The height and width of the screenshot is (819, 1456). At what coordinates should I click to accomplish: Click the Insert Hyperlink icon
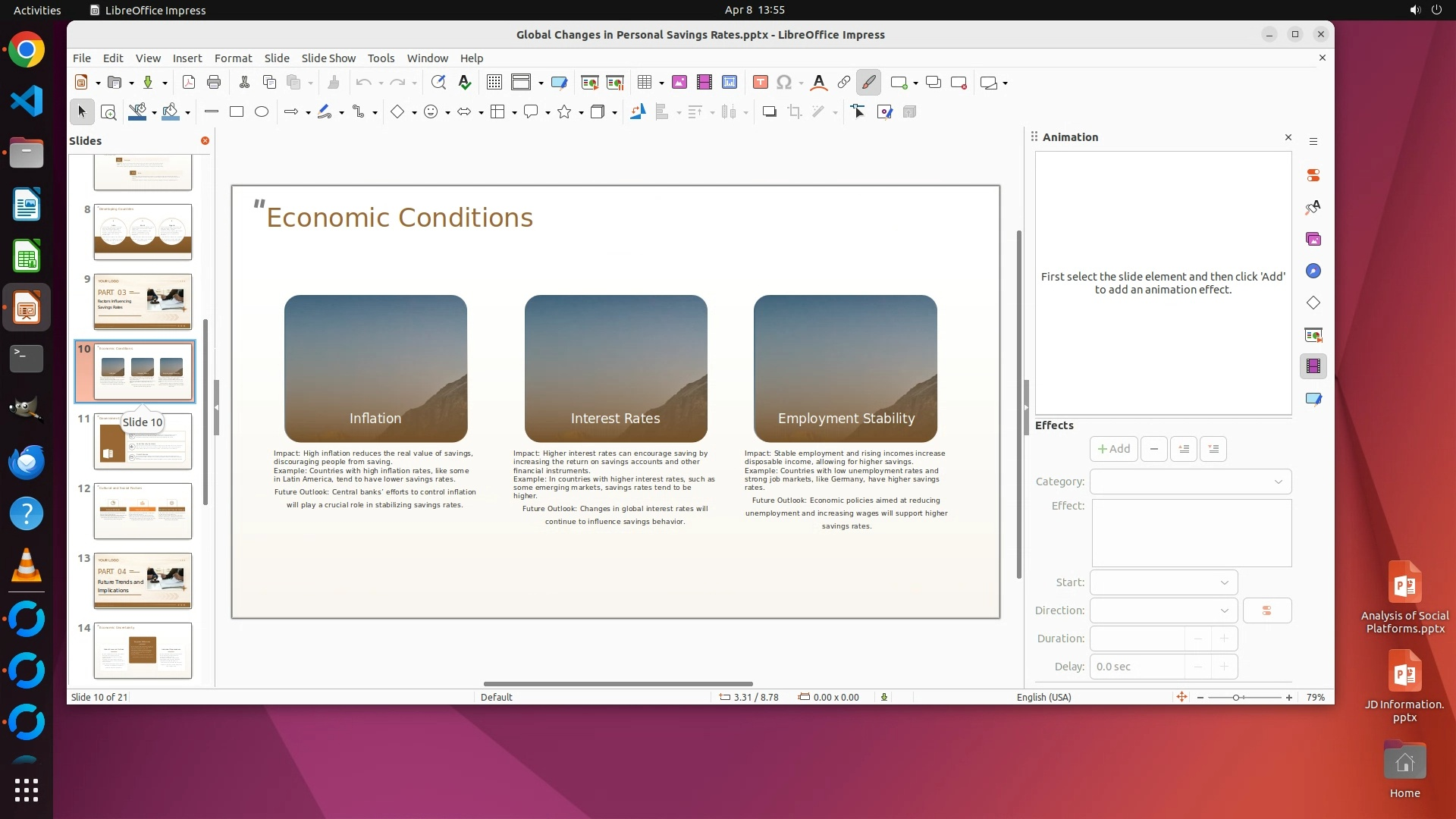pyautogui.click(x=843, y=83)
